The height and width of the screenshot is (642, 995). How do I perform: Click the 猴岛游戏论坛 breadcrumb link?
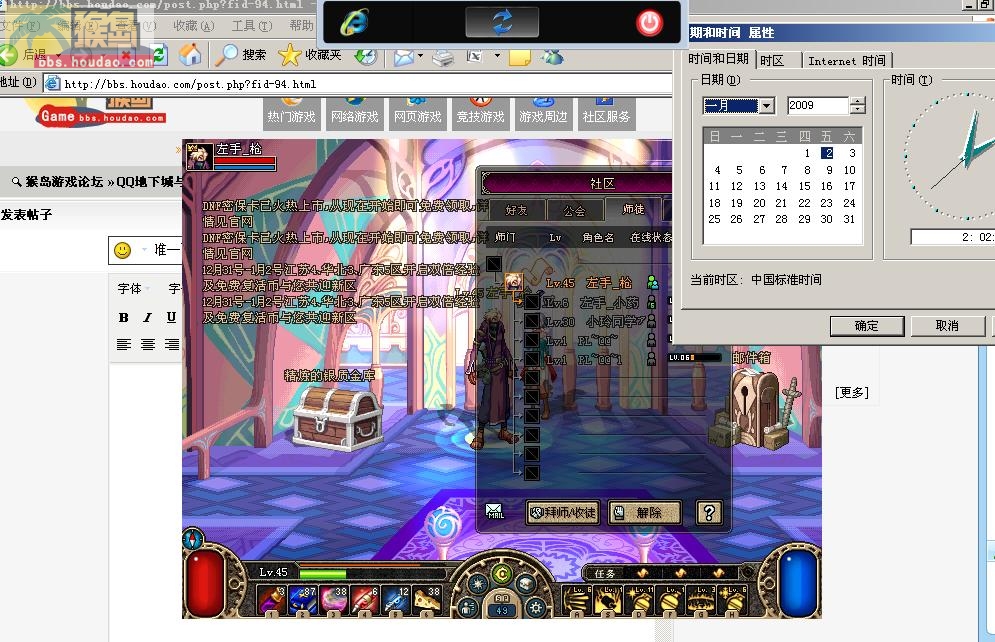pyautogui.click(x=64, y=182)
